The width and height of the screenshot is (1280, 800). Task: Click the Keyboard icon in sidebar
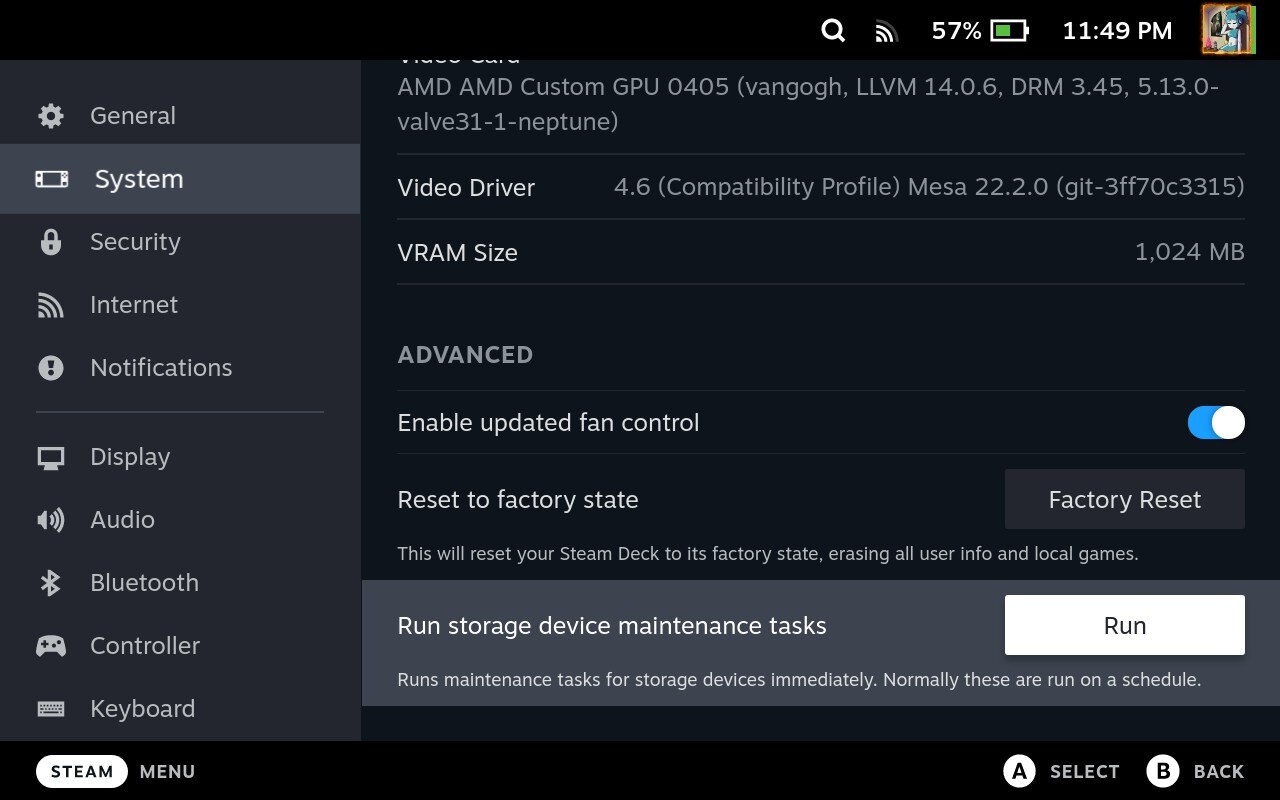(x=51, y=709)
